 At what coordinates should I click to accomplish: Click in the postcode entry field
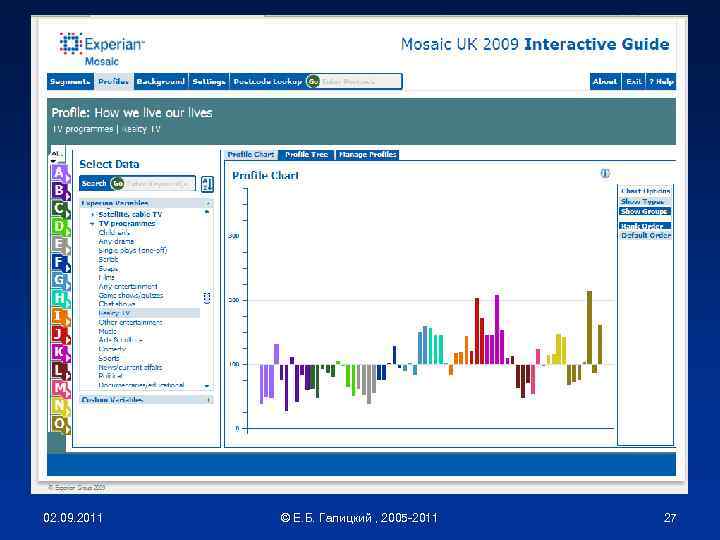click(x=360, y=82)
